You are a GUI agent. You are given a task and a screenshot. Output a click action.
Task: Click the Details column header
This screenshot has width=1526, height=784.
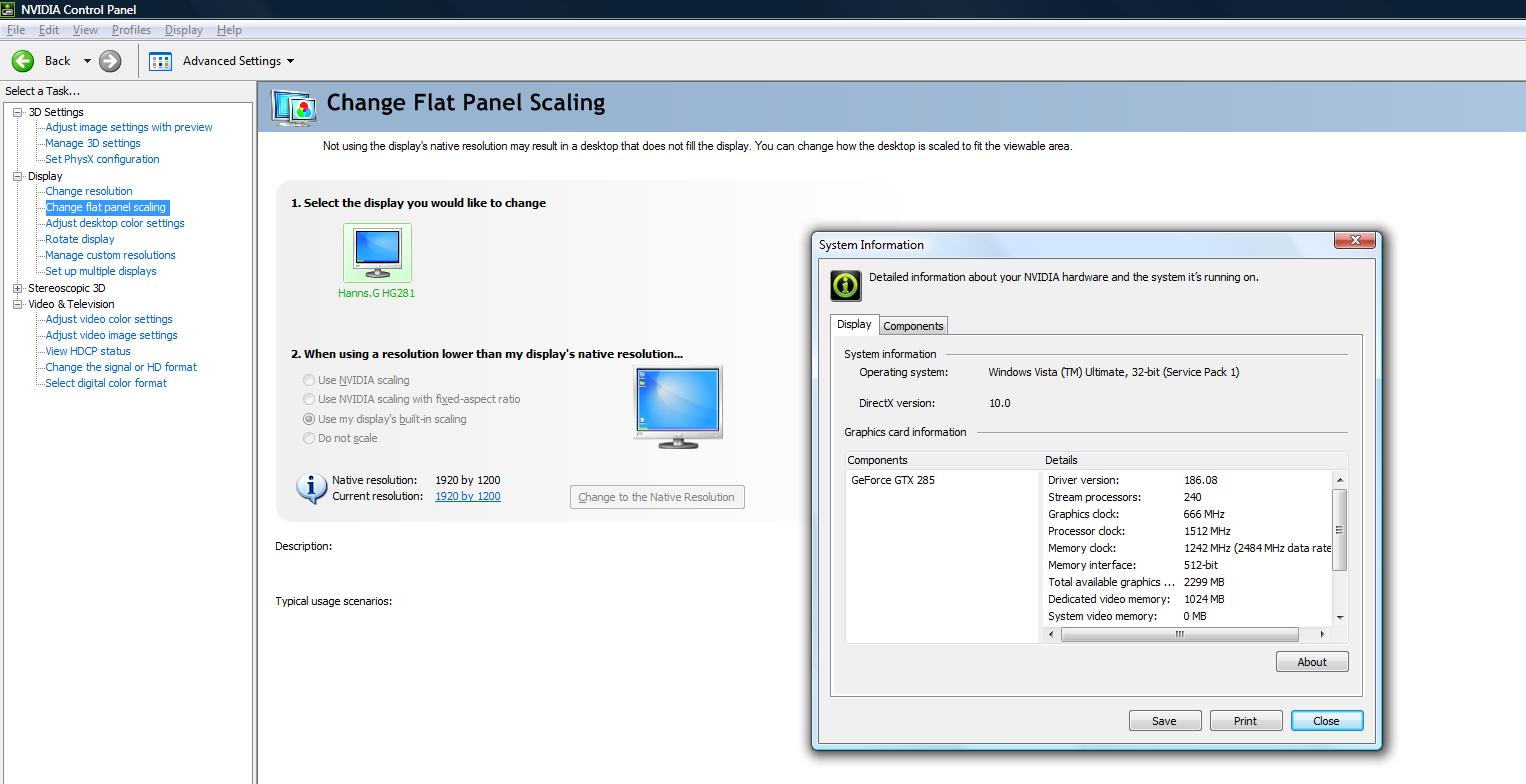(1195, 460)
